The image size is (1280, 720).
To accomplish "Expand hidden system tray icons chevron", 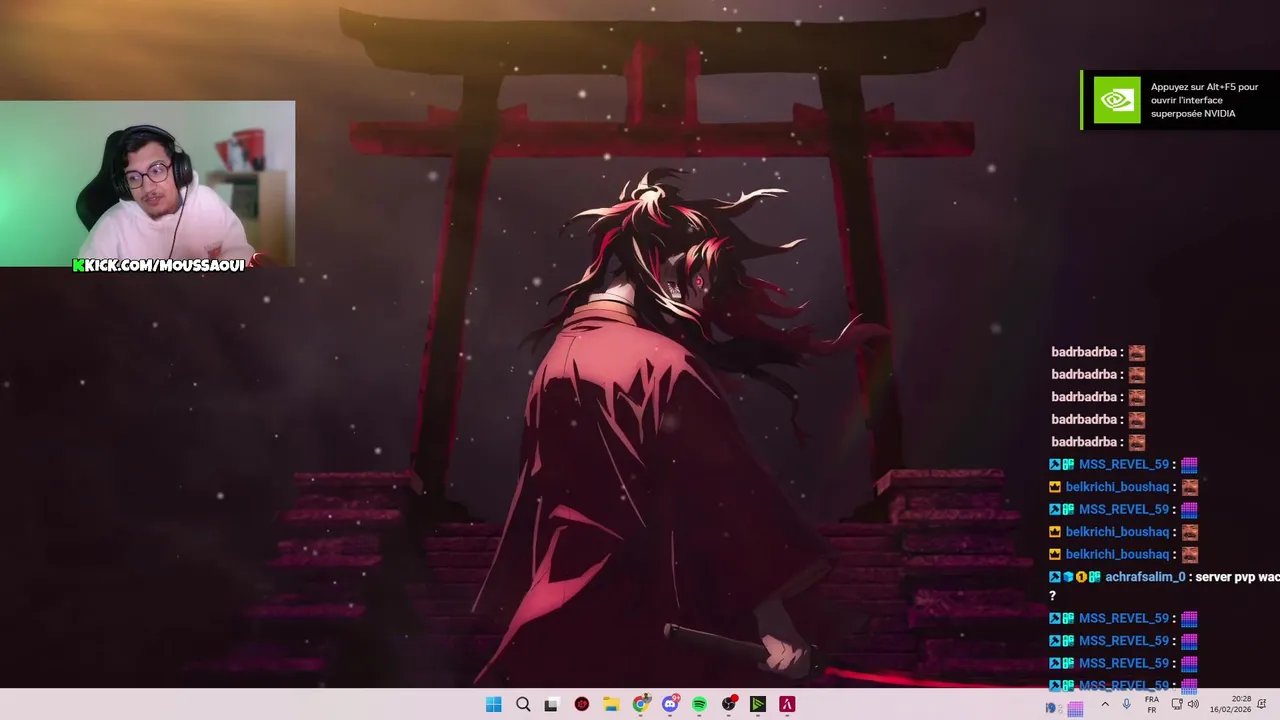I will point(1105,705).
